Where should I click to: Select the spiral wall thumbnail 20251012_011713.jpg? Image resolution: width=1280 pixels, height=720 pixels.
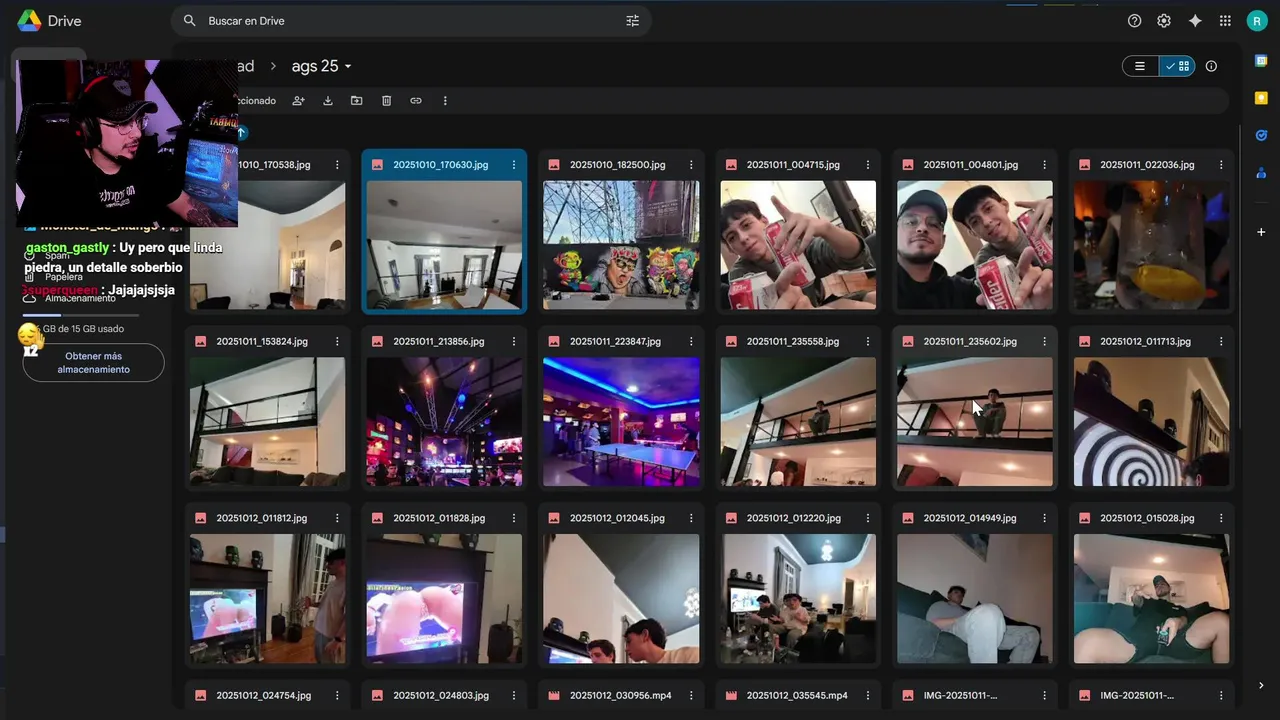point(1152,422)
